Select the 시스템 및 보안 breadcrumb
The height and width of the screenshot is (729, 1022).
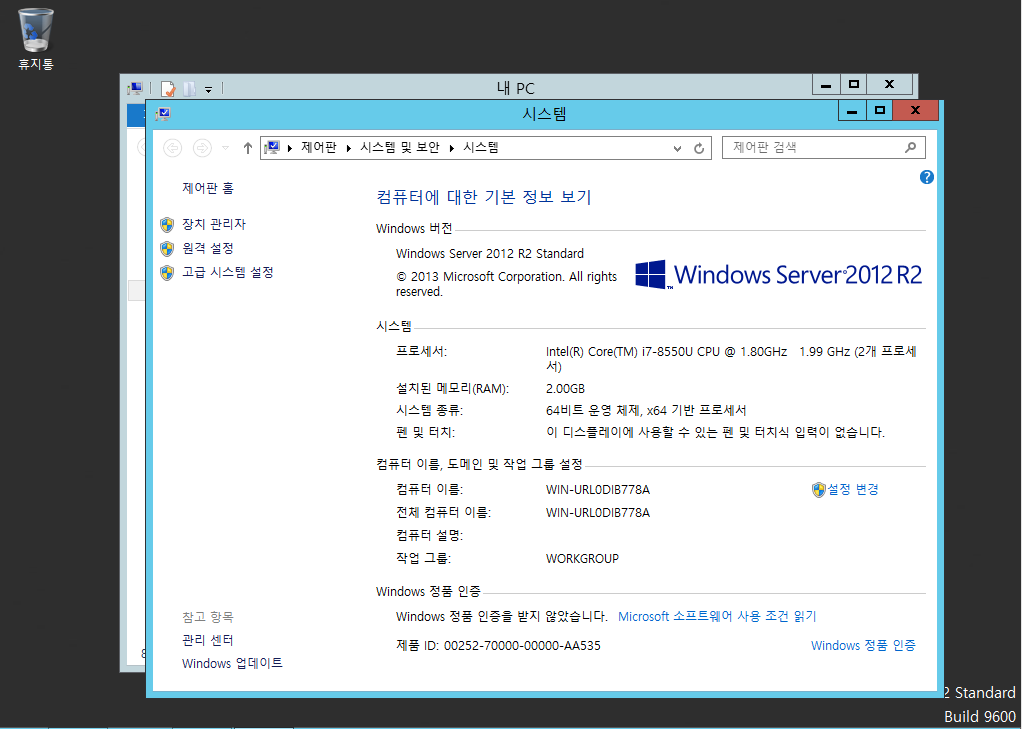[x=400, y=147]
